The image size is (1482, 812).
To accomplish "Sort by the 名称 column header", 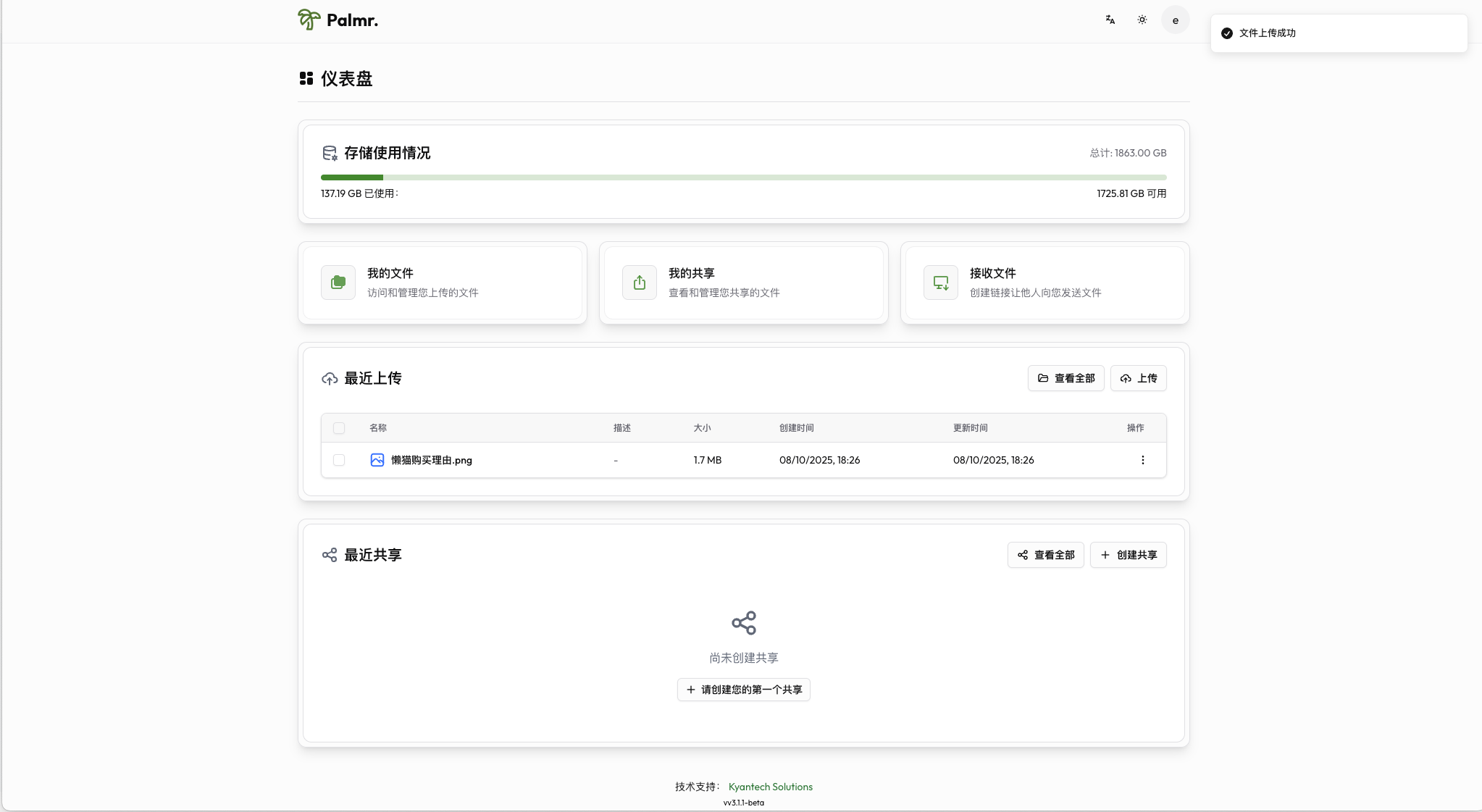I will pos(378,428).
